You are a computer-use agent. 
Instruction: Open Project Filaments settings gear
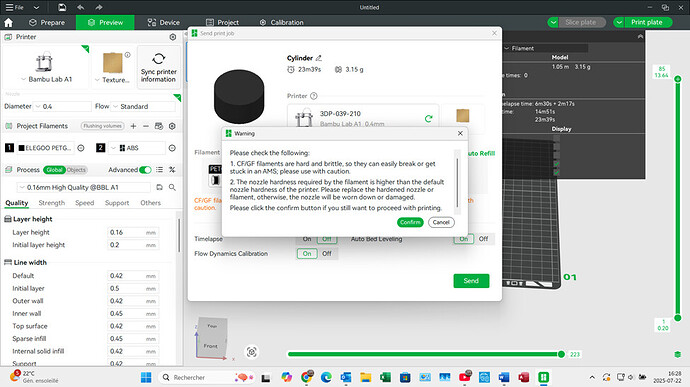pyautogui.click(x=172, y=126)
